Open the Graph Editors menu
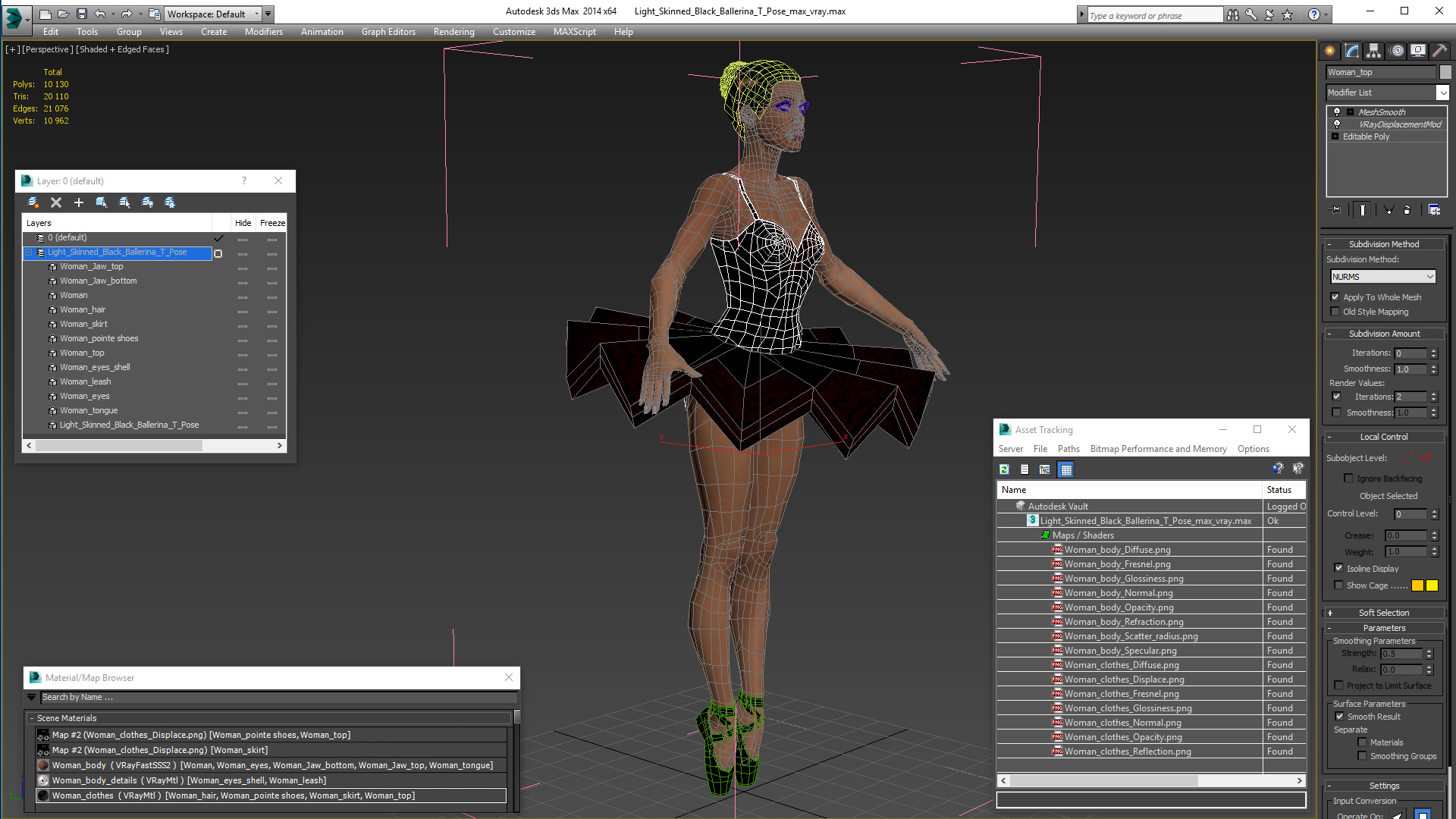The height and width of the screenshot is (819, 1456). coord(388,32)
